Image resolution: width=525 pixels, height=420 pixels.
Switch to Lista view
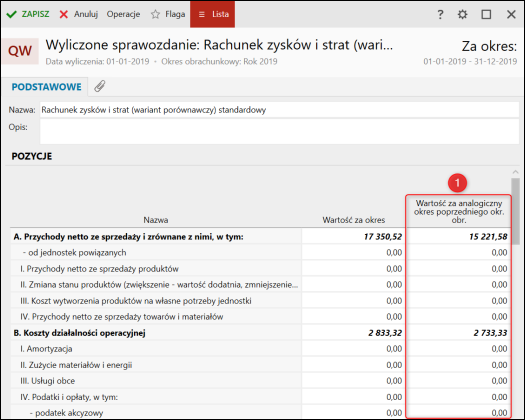[213, 14]
